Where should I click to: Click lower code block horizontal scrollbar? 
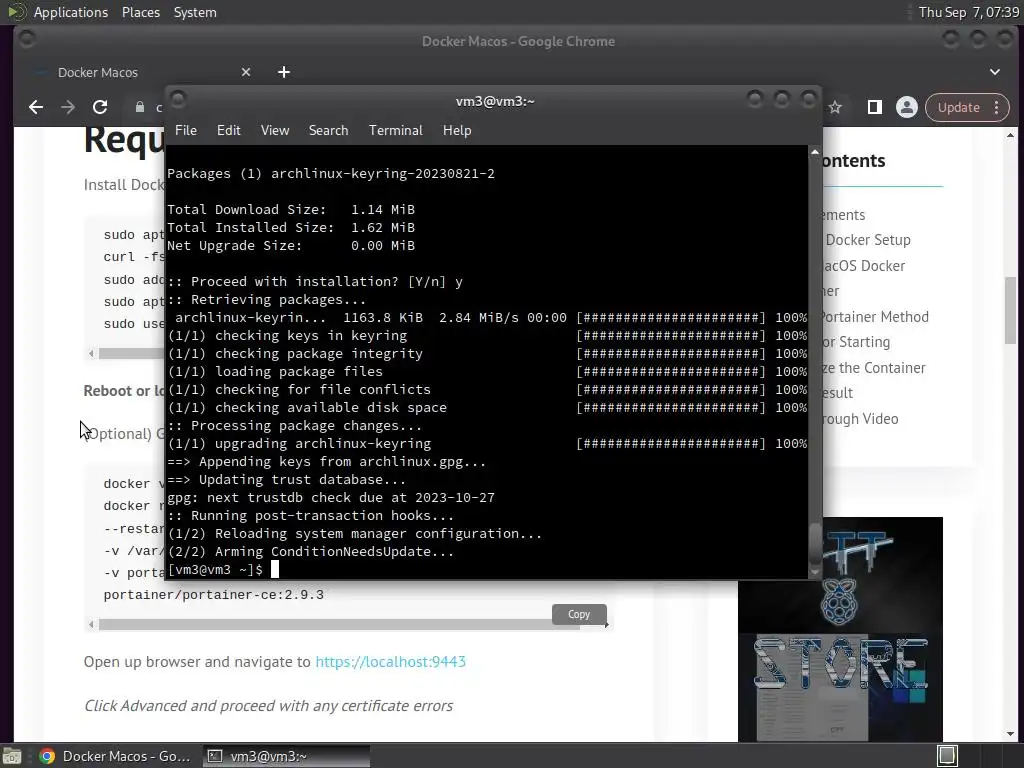click(339, 624)
